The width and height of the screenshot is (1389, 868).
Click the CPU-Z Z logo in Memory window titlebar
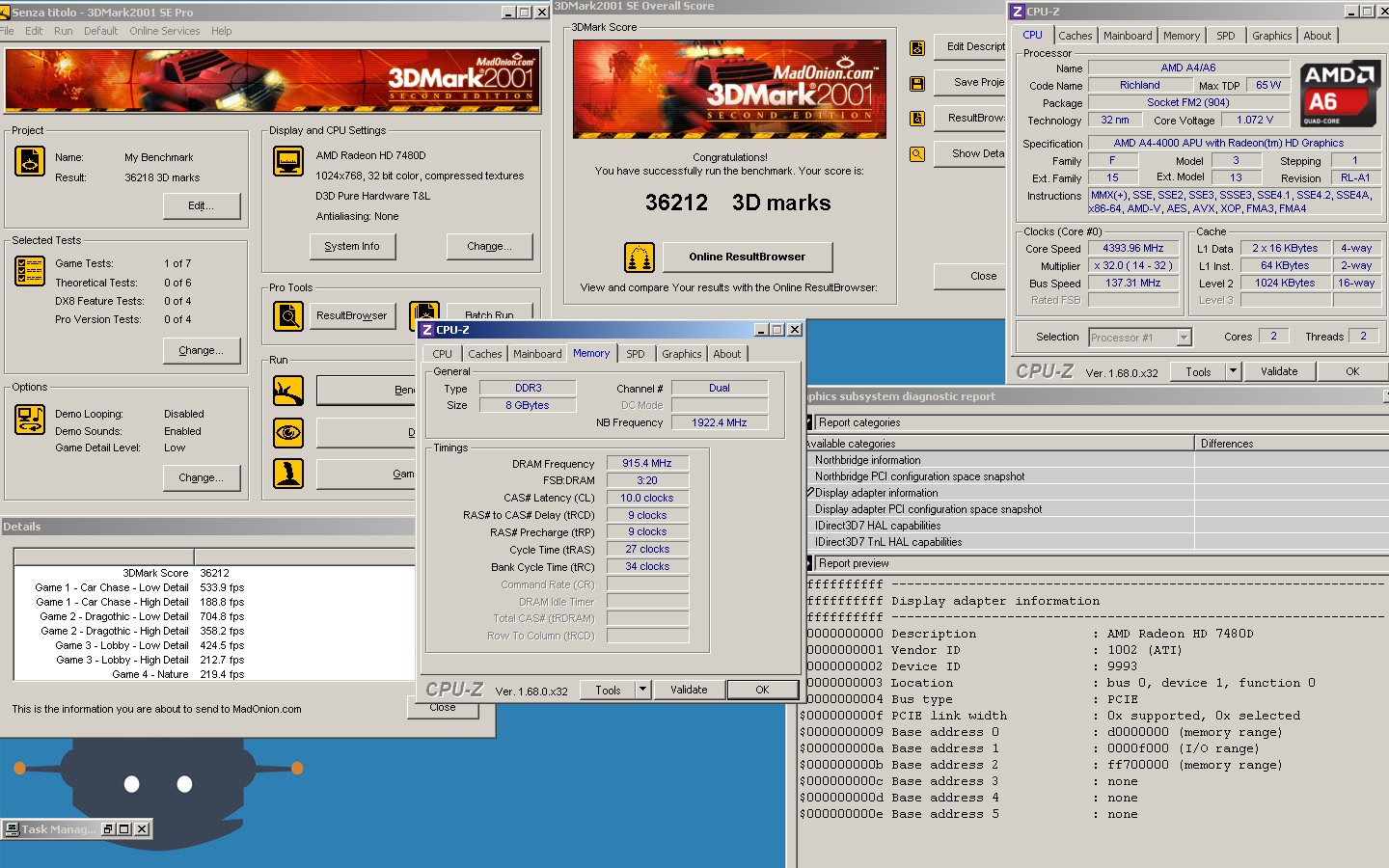coord(426,330)
